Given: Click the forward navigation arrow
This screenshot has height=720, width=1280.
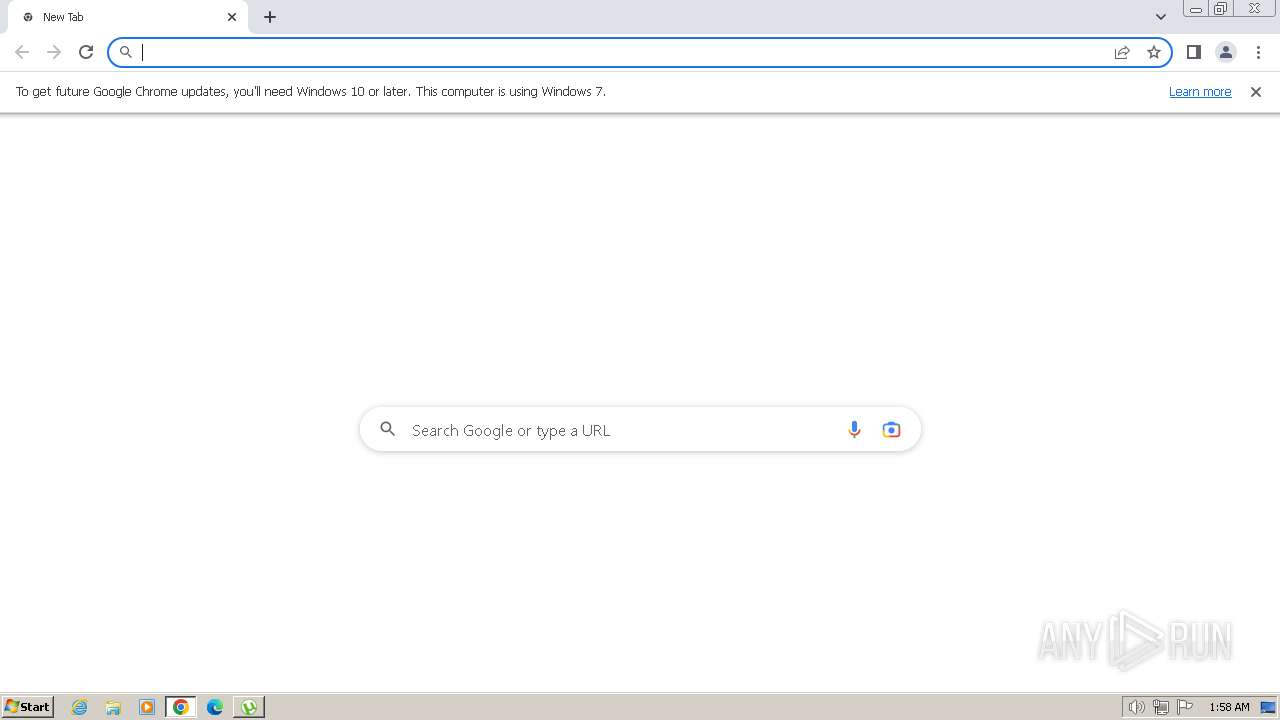Looking at the screenshot, I should [54, 52].
